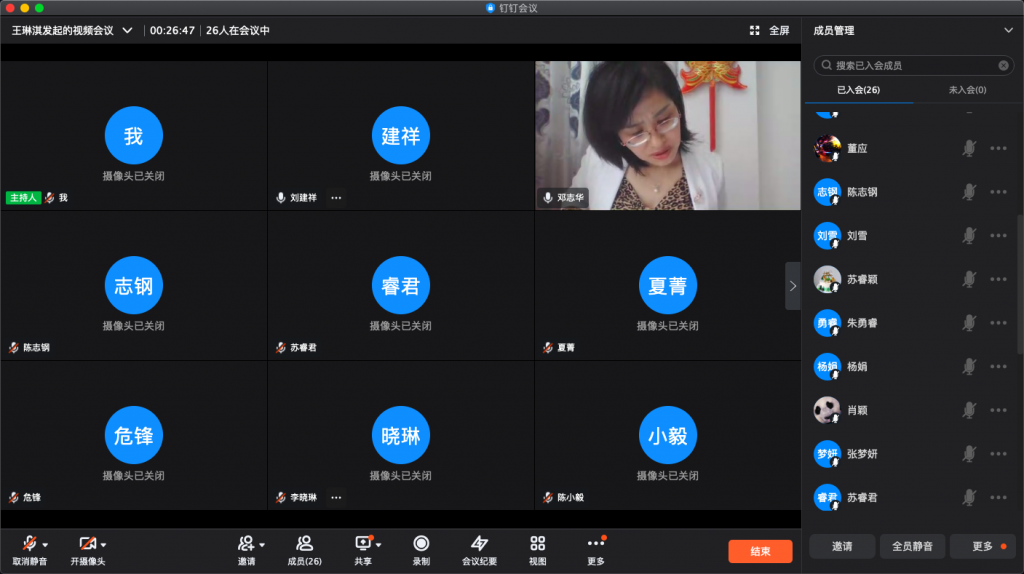Toggle 取消静音 microphone button
Screen dimensions: 1024x574
point(29,544)
